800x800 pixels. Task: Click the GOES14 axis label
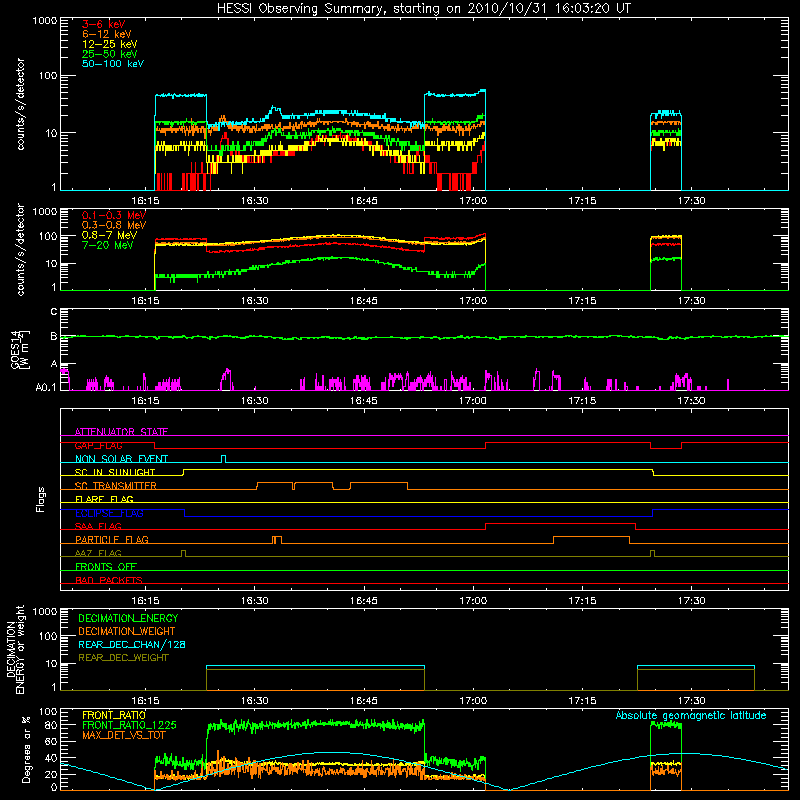click(x=20, y=350)
